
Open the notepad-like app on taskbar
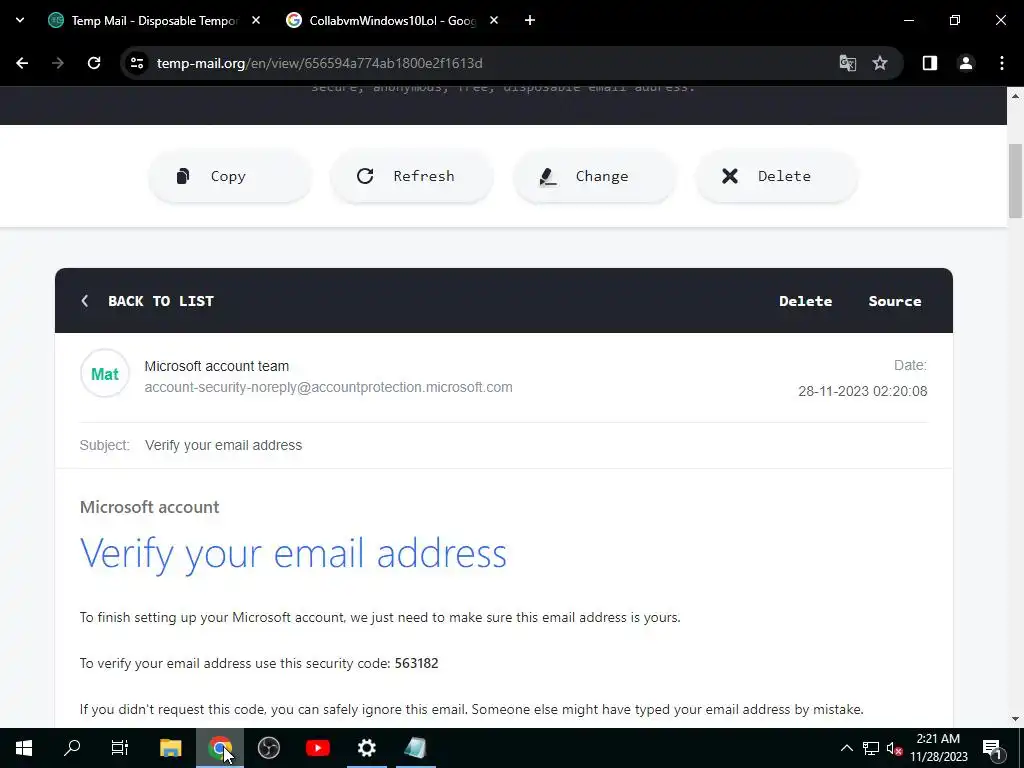click(x=415, y=748)
